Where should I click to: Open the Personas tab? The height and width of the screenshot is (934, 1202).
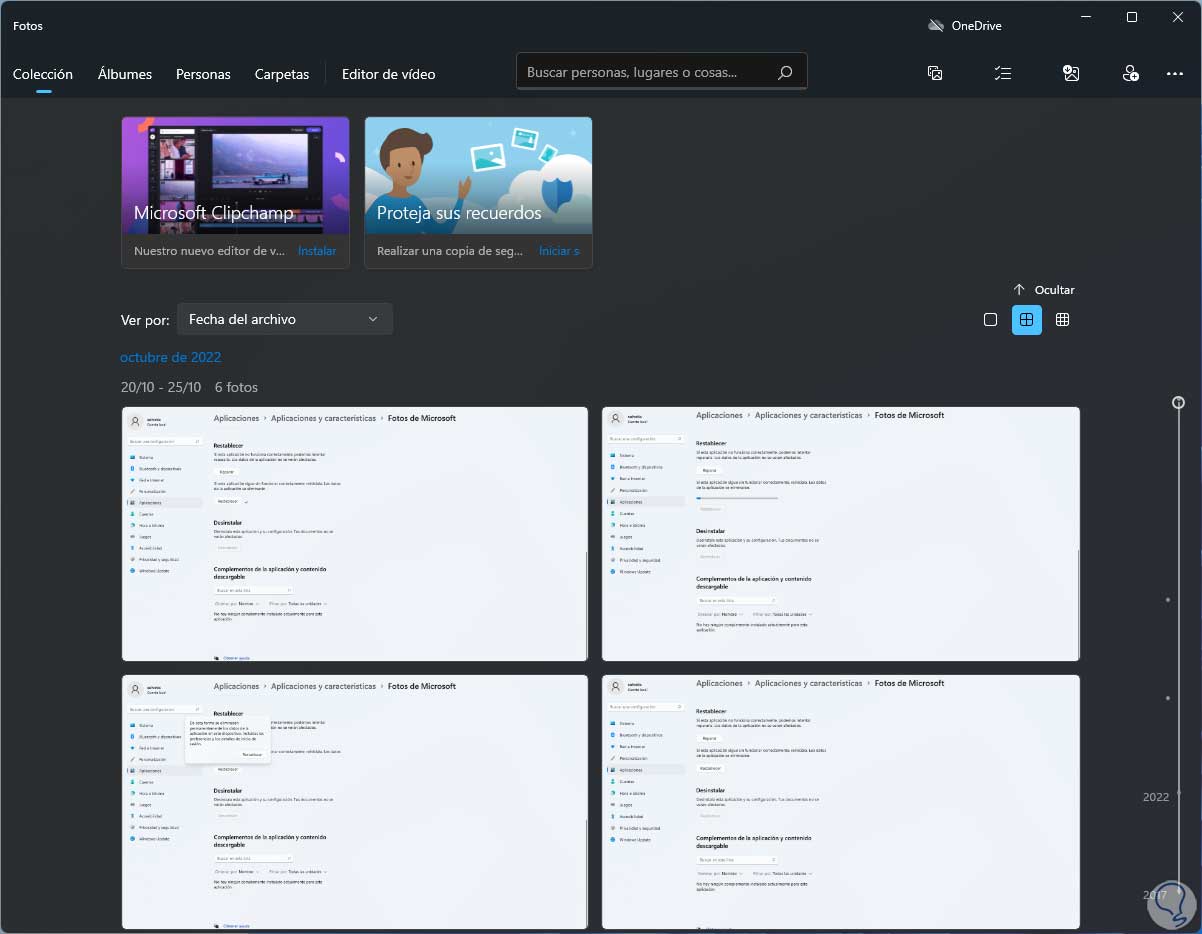tap(203, 74)
